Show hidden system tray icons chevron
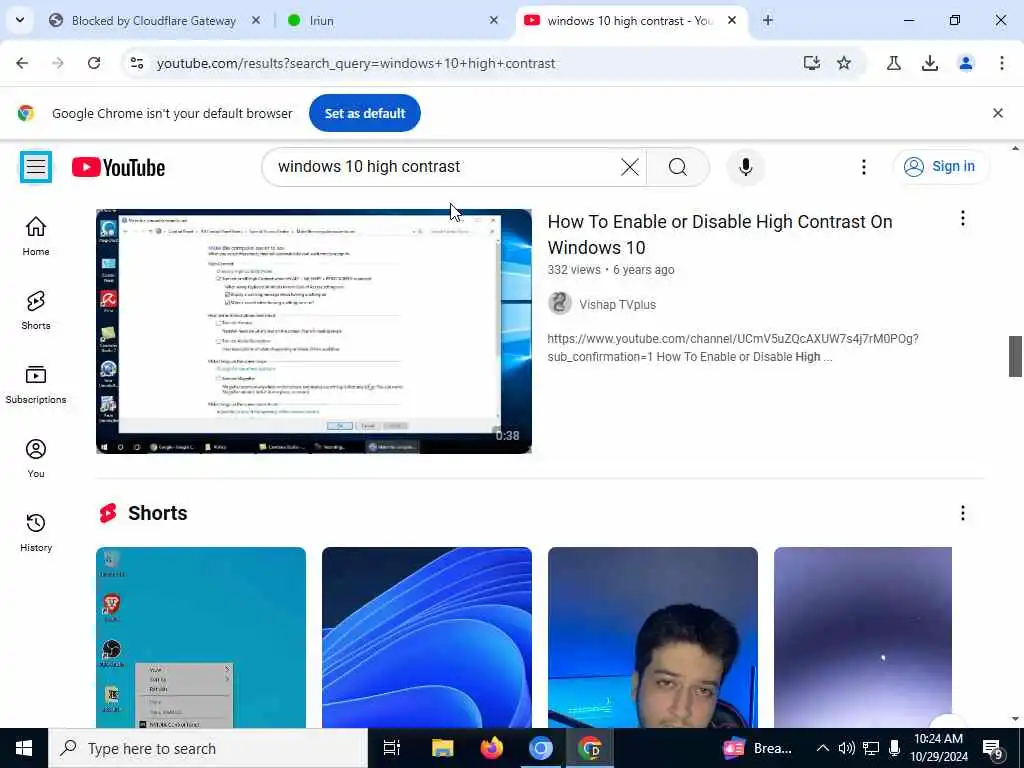Viewport: 1024px width, 768px height. pos(823,748)
